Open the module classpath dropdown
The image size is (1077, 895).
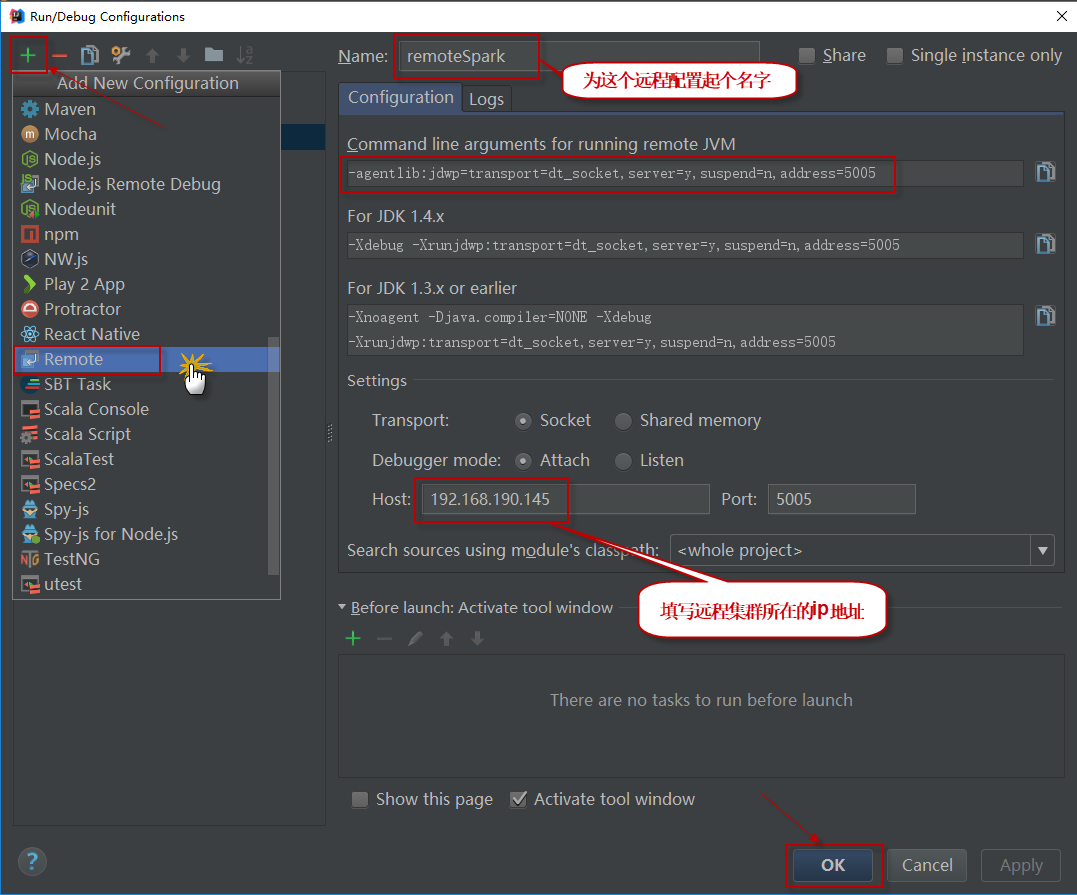(1043, 550)
